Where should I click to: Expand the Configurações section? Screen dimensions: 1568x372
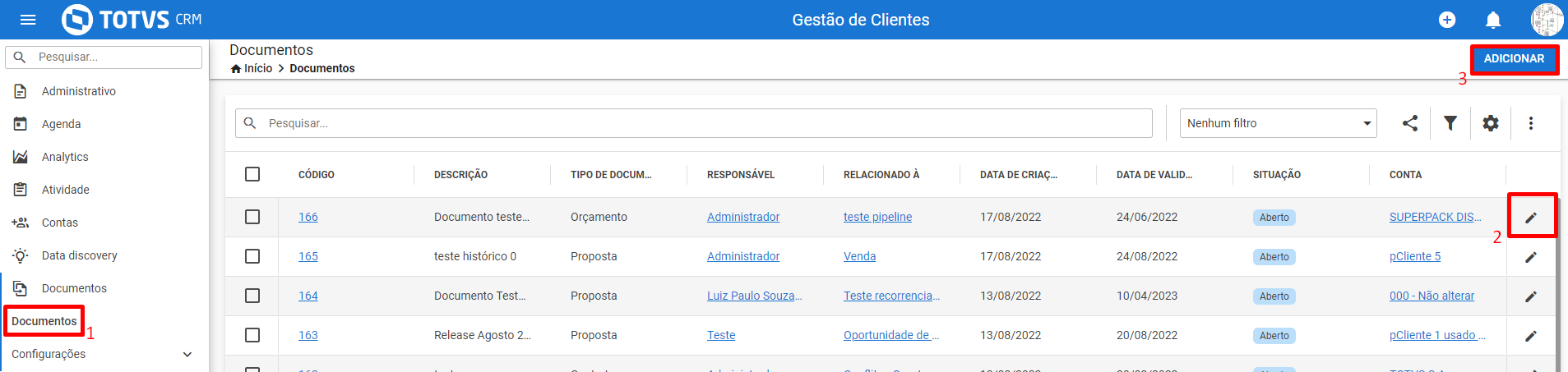104,354
